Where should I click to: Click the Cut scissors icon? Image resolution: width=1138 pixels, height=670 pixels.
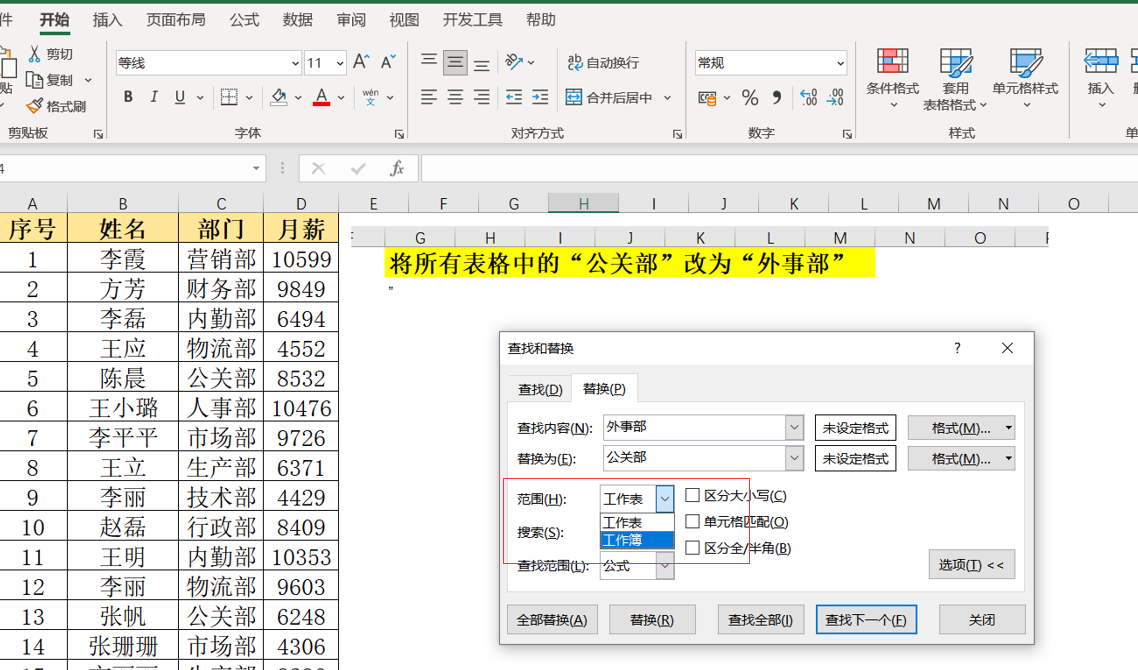(34, 54)
